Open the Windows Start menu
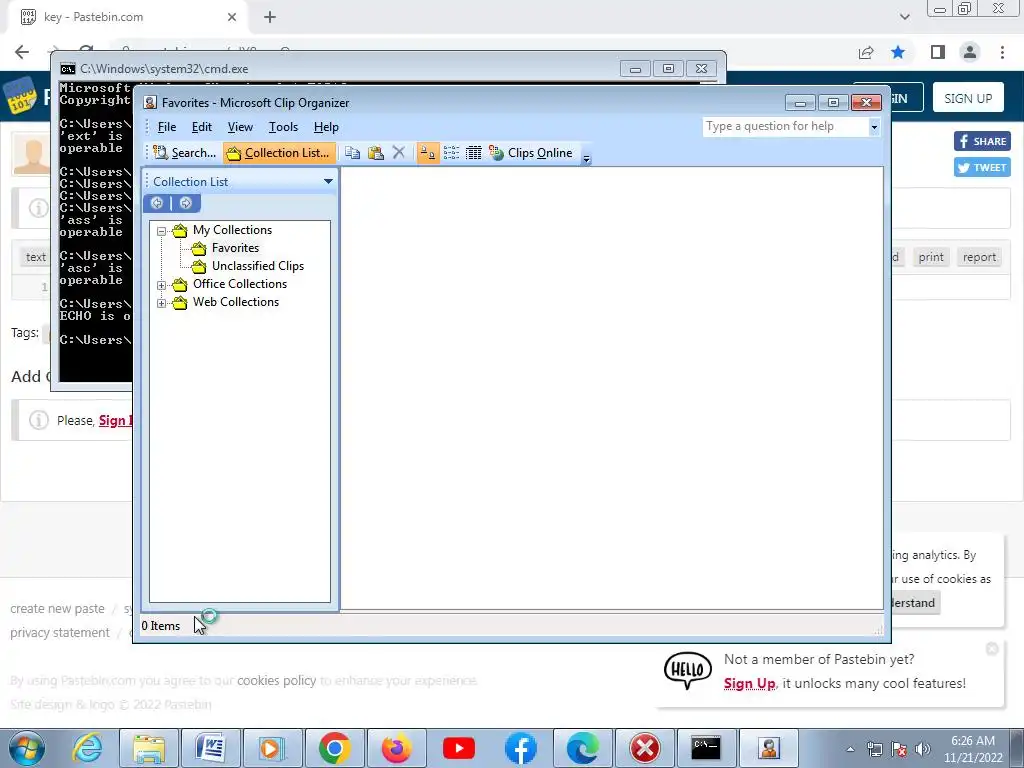Image resolution: width=1024 pixels, height=768 pixels. [x=26, y=748]
